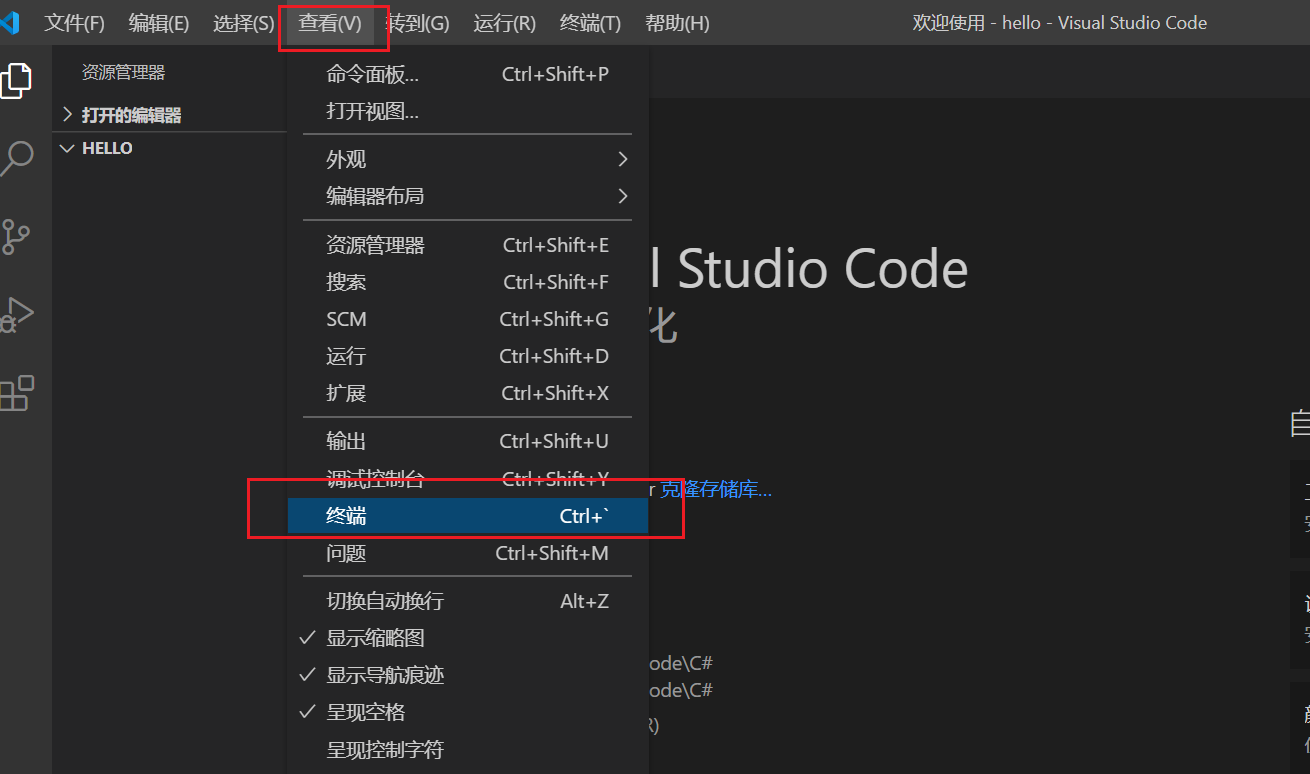Choose 打开视图... from the menu
Image resolution: width=1310 pixels, height=774 pixels.
coord(468,111)
